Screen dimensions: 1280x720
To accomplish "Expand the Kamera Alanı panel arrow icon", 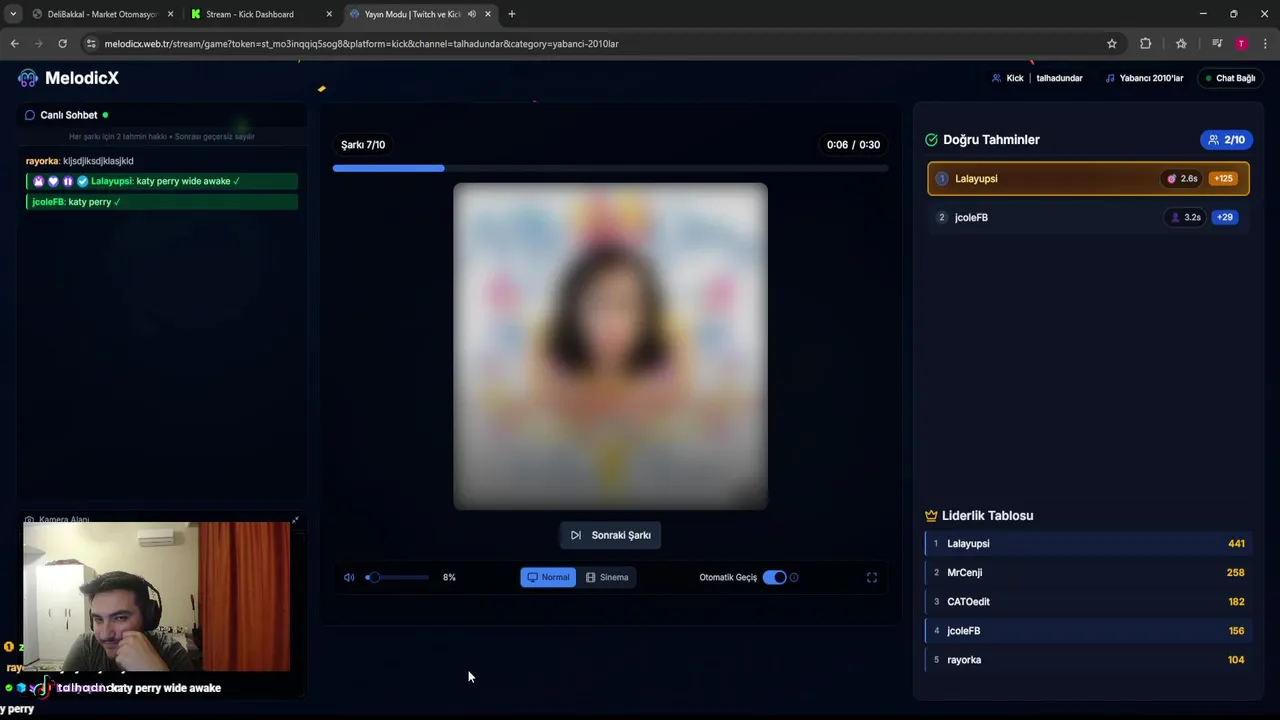I will [295, 519].
